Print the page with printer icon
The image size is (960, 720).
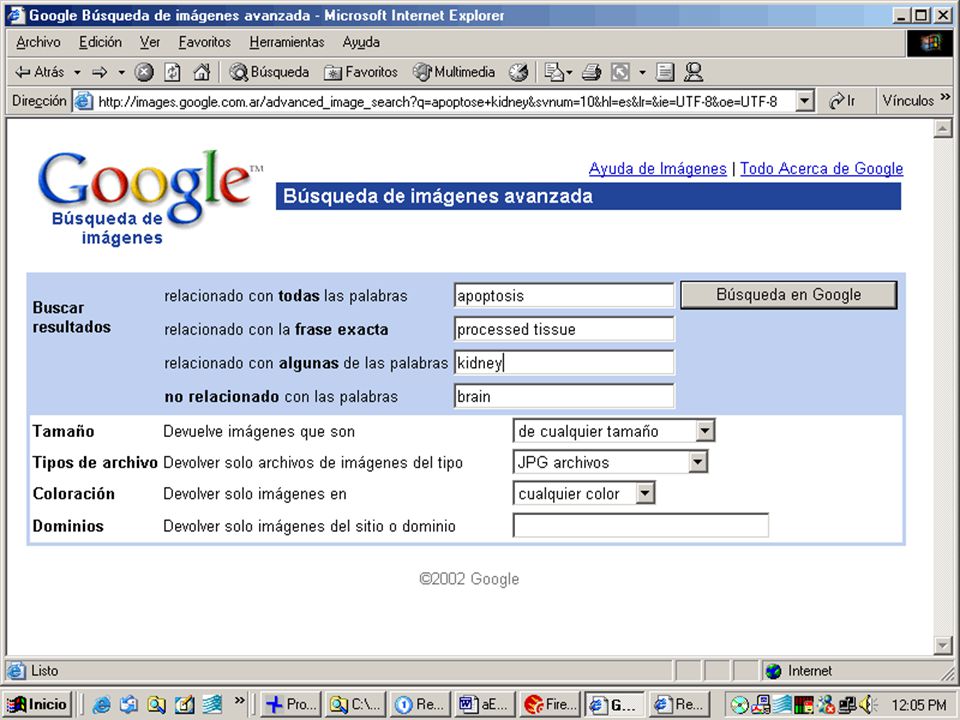[x=591, y=72]
